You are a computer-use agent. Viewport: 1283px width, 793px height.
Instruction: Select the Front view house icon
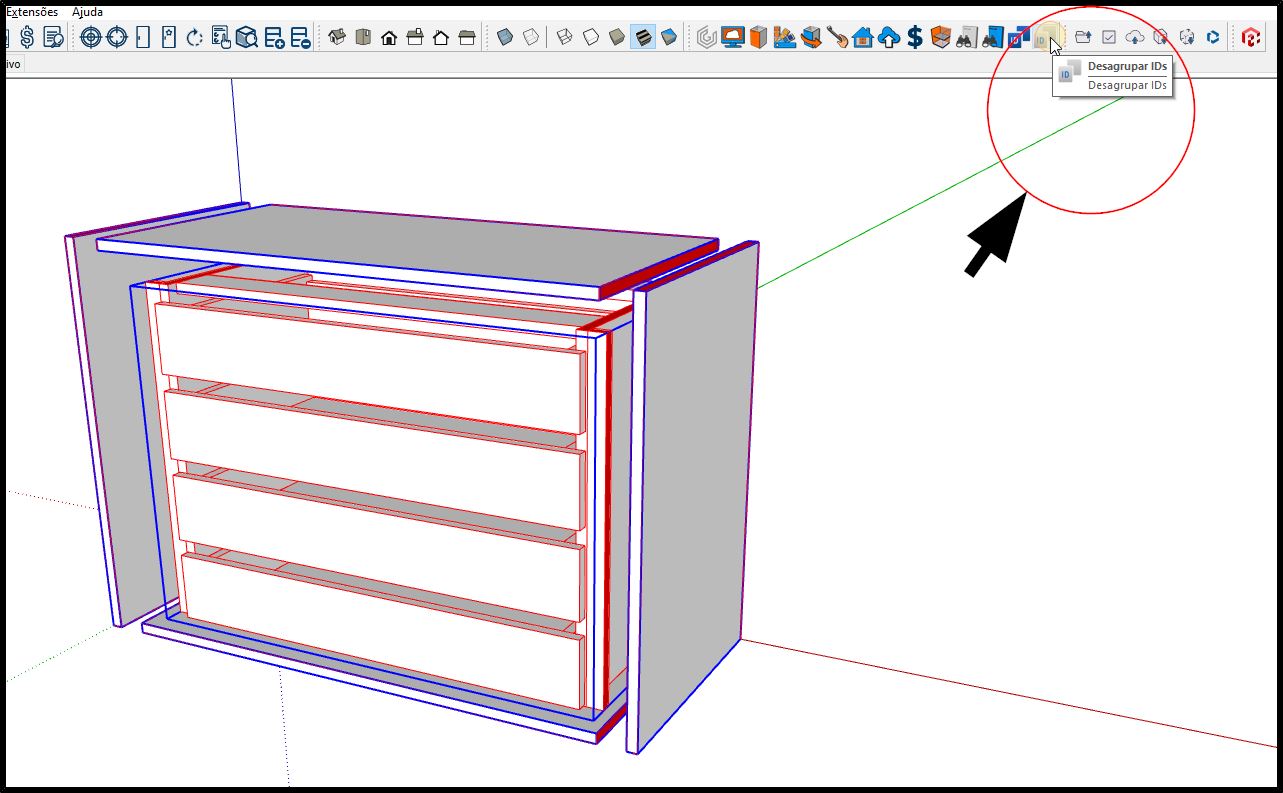(x=389, y=38)
